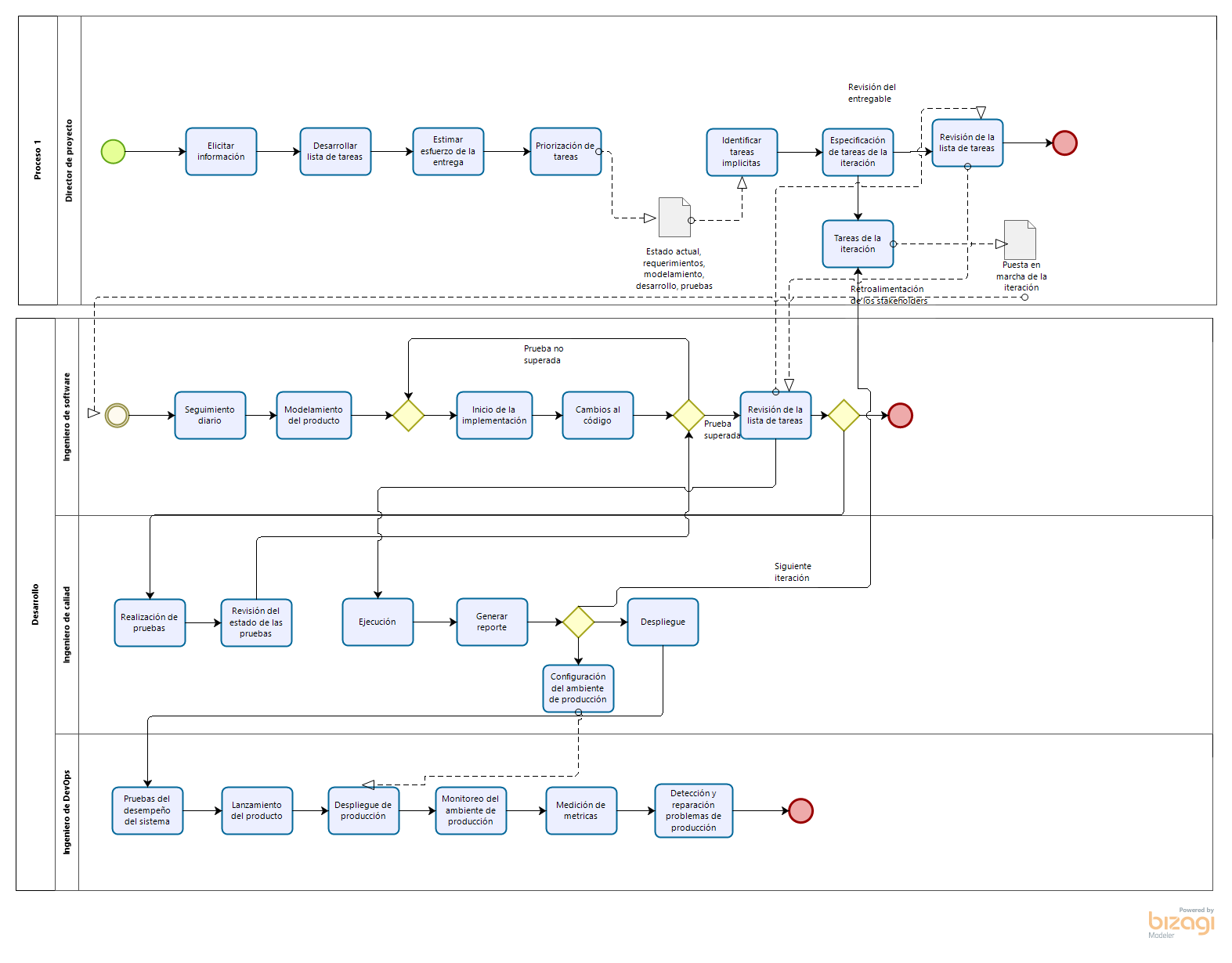Select the Priorización de tareas task
Image resolution: width=1232 pixels, height=963 pixels.
[x=565, y=151]
